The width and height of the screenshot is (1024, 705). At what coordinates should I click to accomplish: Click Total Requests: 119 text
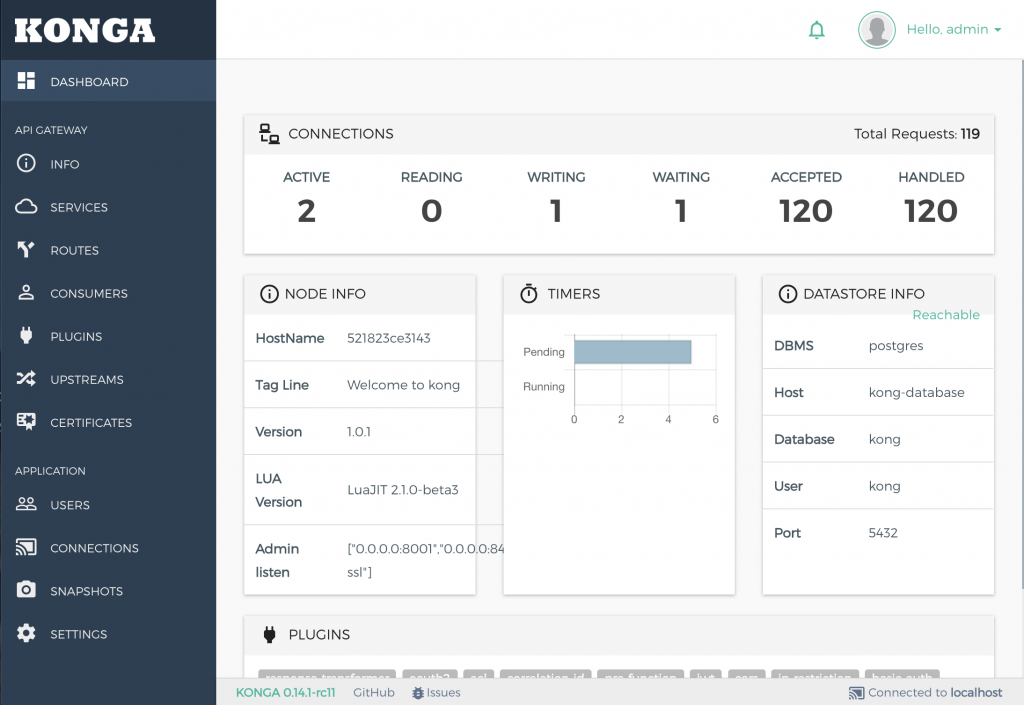click(917, 134)
